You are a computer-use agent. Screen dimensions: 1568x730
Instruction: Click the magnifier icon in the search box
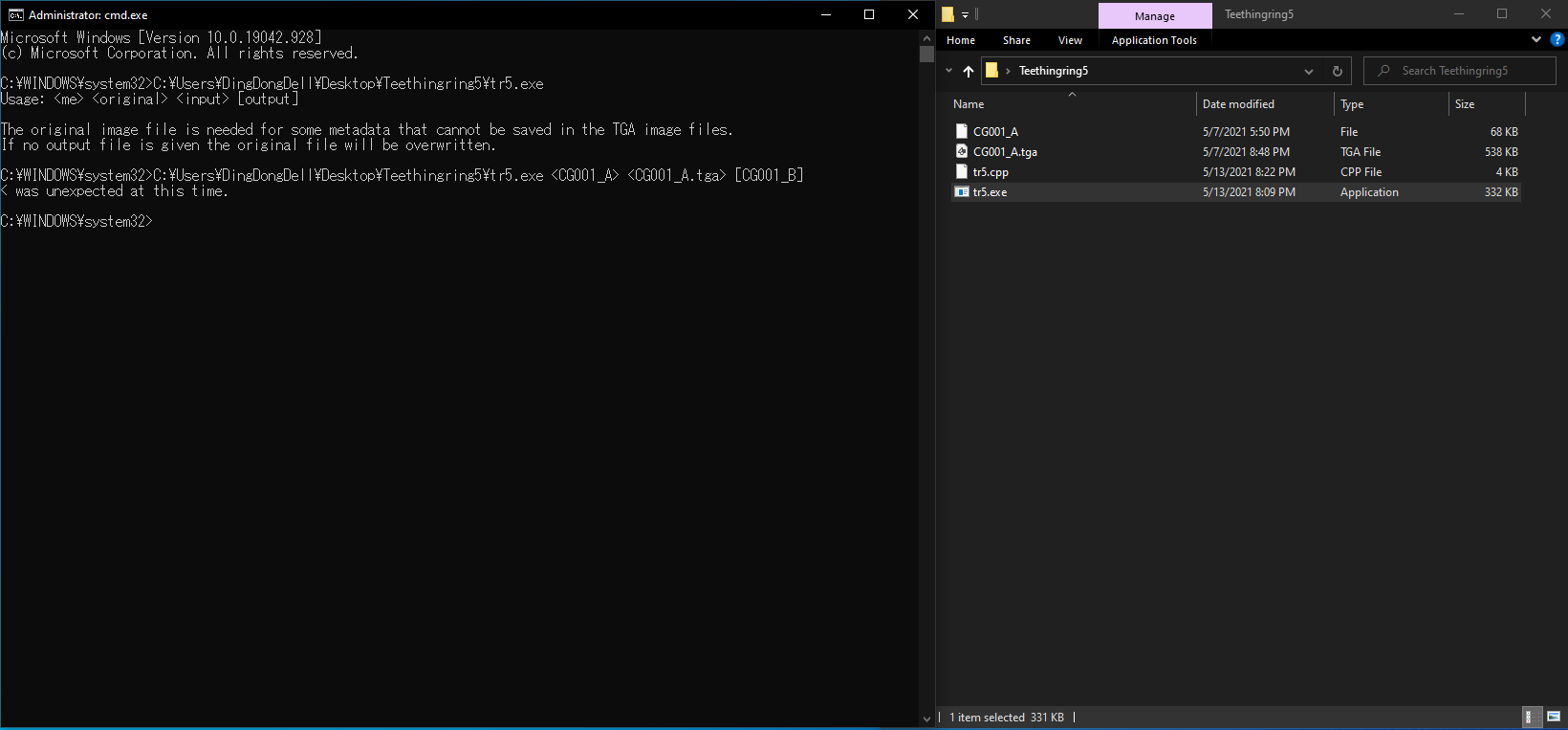tap(1383, 71)
